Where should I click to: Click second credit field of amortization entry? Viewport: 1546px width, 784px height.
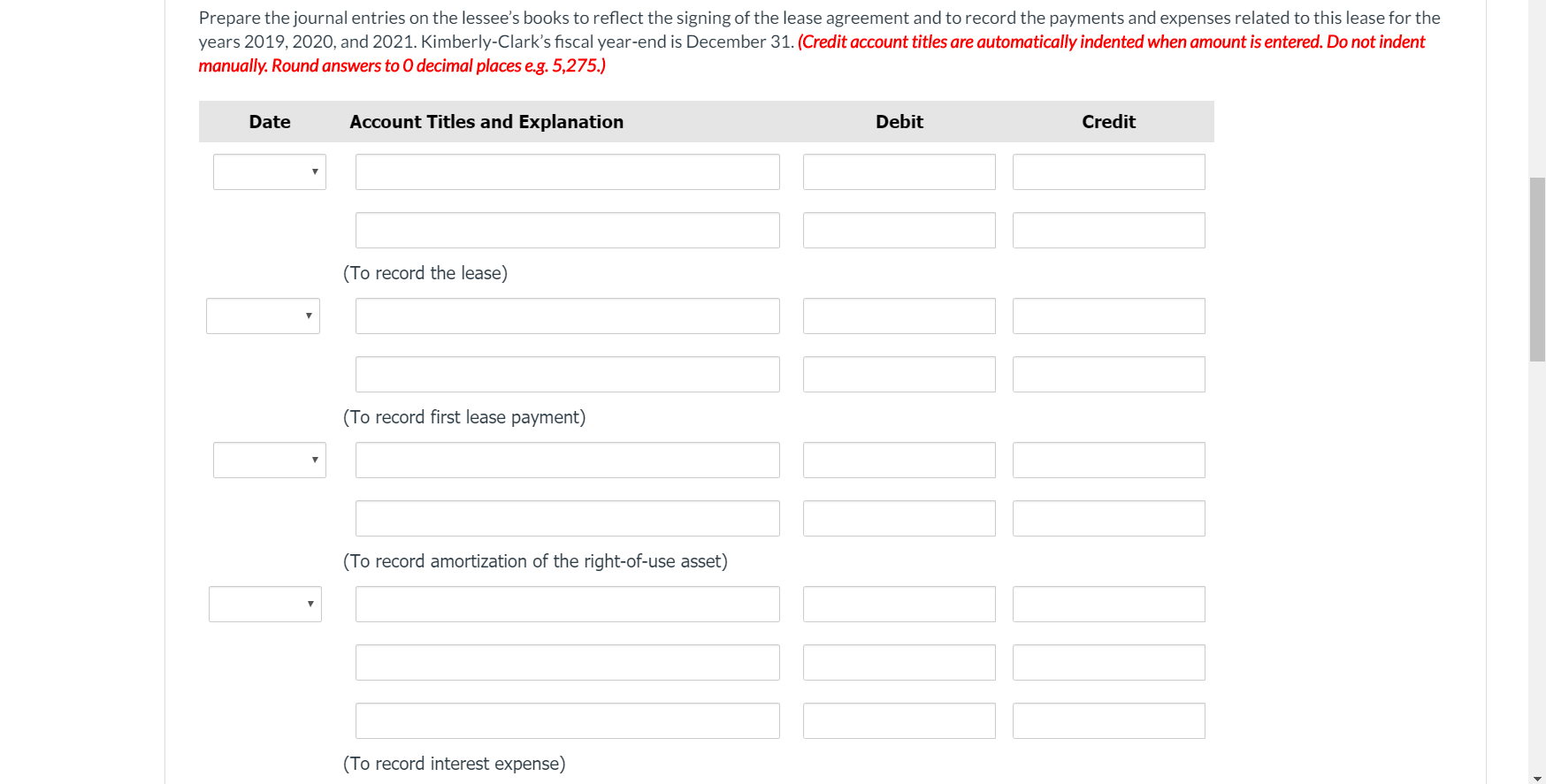pos(1109,518)
